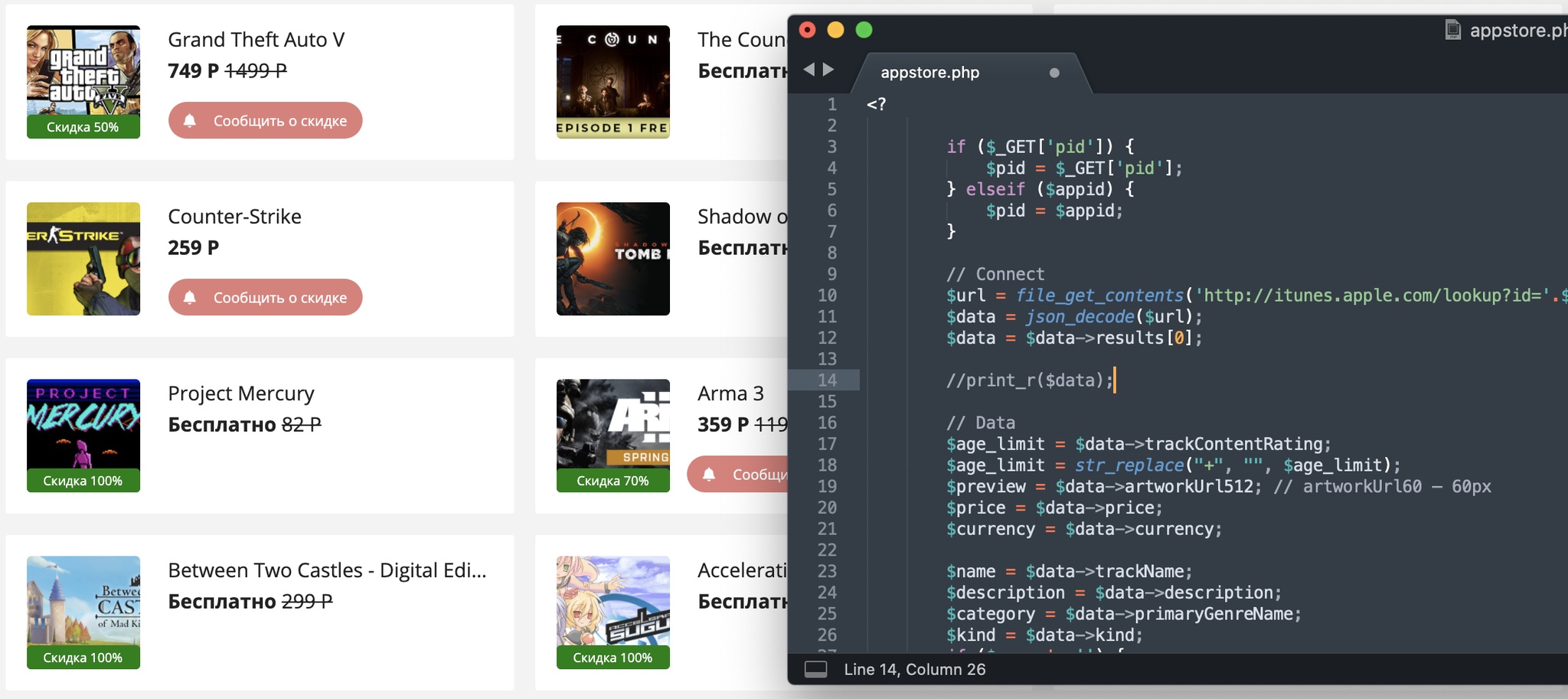This screenshot has width=1568, height=699.
Task: Click the $category = $data->primaryGenreName; line
Action: [1124, 614]
